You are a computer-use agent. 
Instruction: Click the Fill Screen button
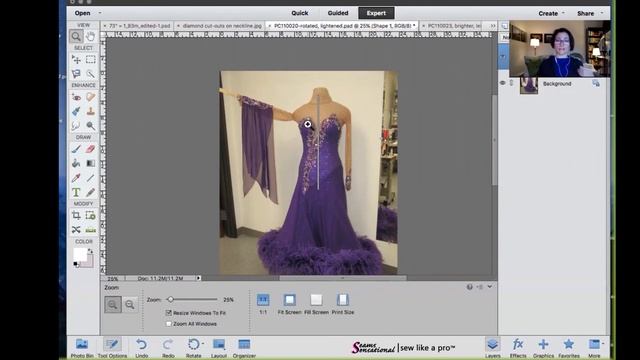tap(316, 304)
